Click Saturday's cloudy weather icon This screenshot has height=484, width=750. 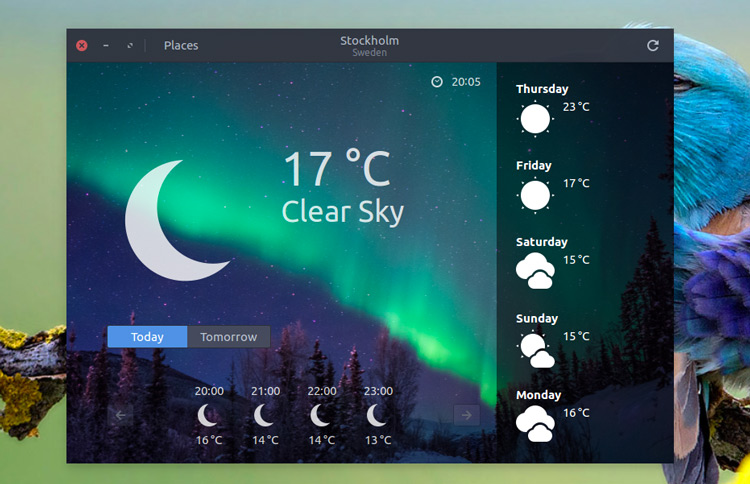coord(535,271)
